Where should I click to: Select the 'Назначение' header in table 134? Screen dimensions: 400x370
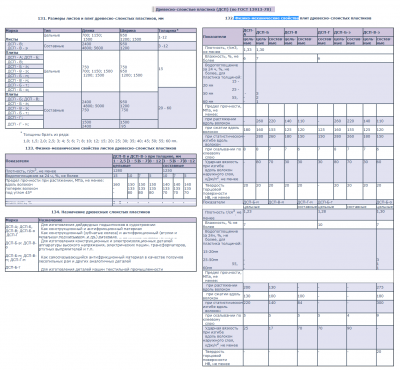117,220
